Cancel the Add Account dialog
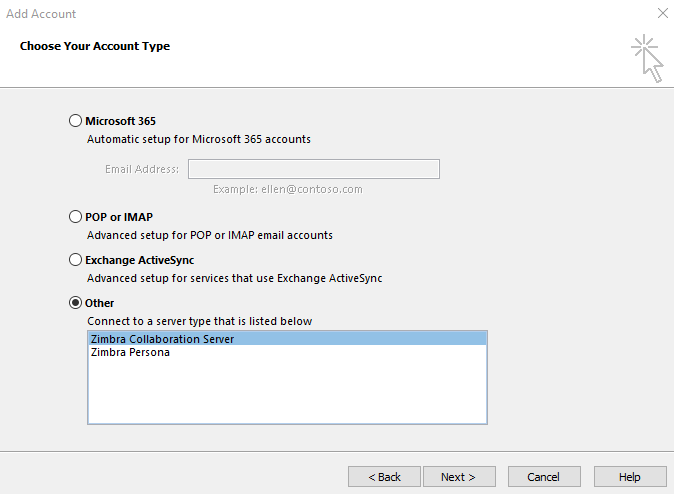 tap(544, 477)
